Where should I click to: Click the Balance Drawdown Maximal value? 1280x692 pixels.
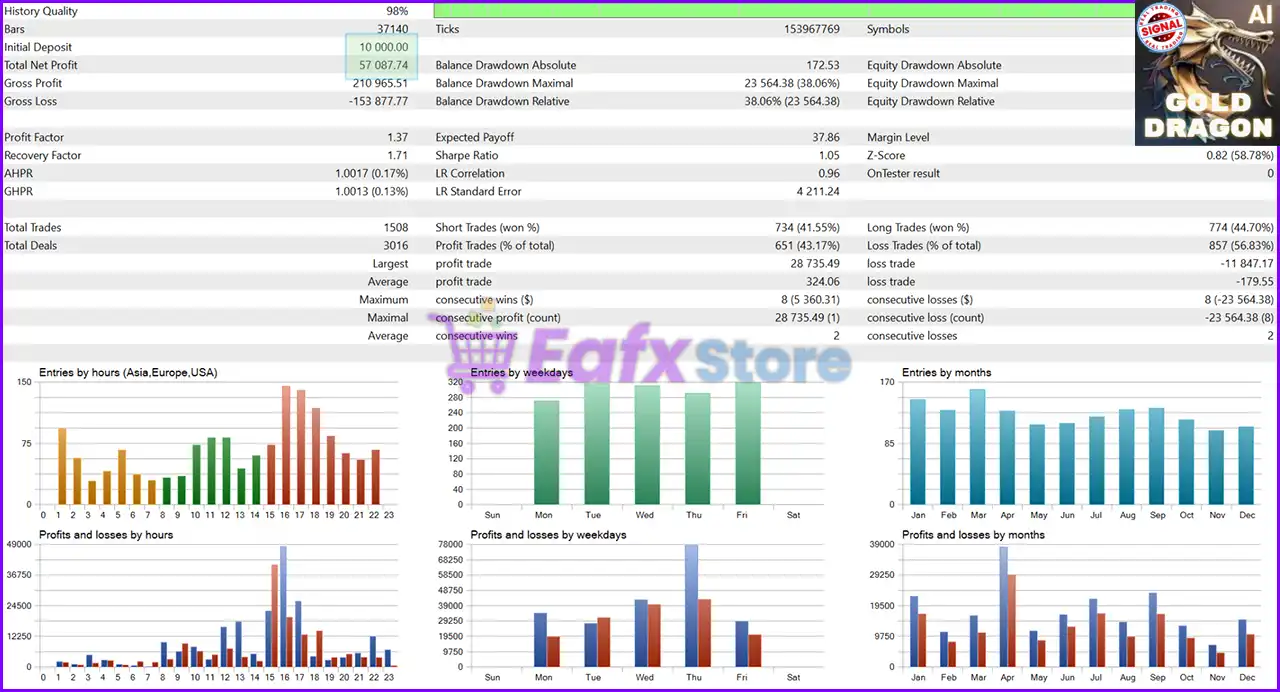click(x=792, y=83)
